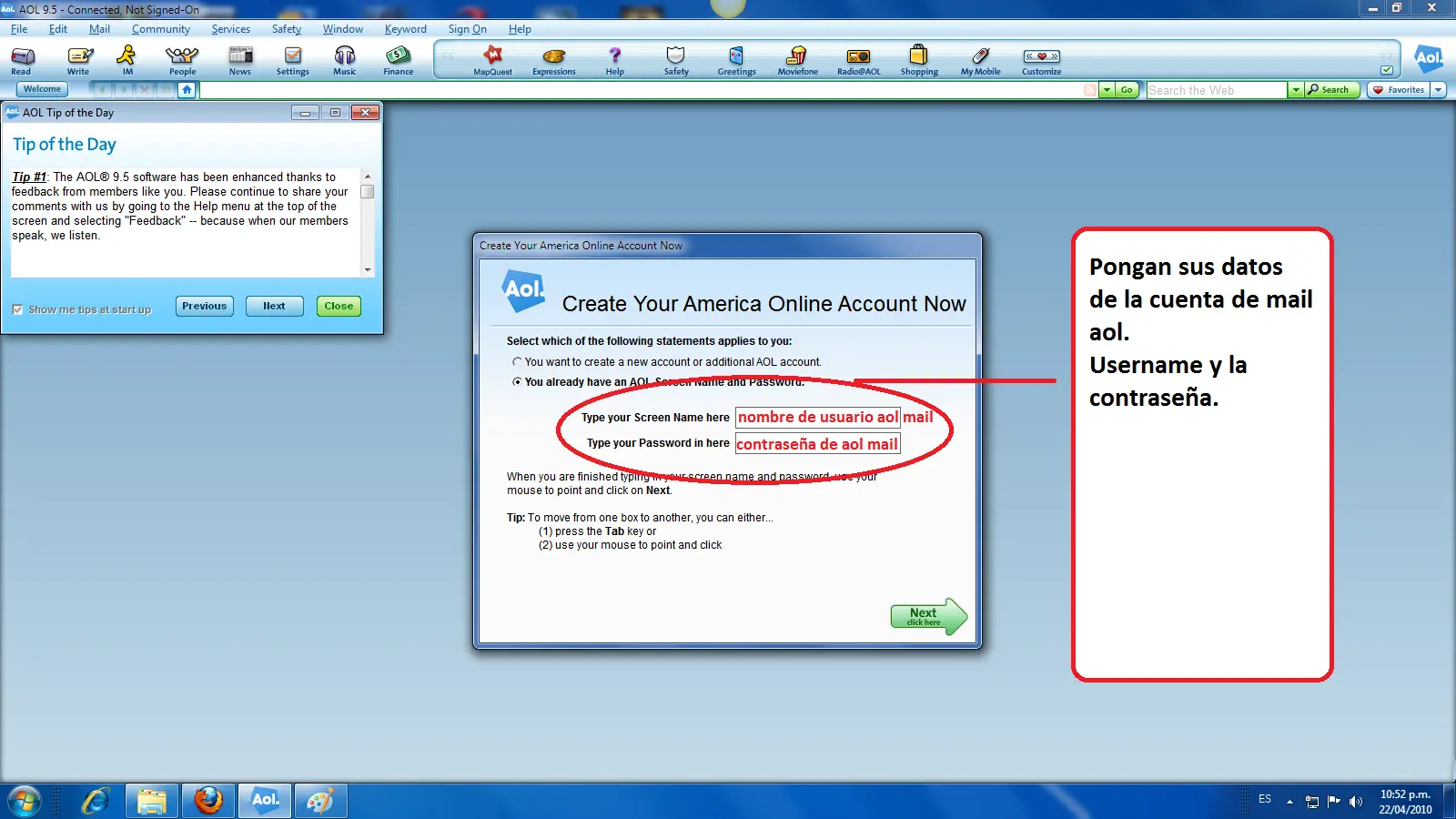The height and width of the screenshot is (819, 1456).
Task: Click the ES language indicator in tray
Action: 1265,799
